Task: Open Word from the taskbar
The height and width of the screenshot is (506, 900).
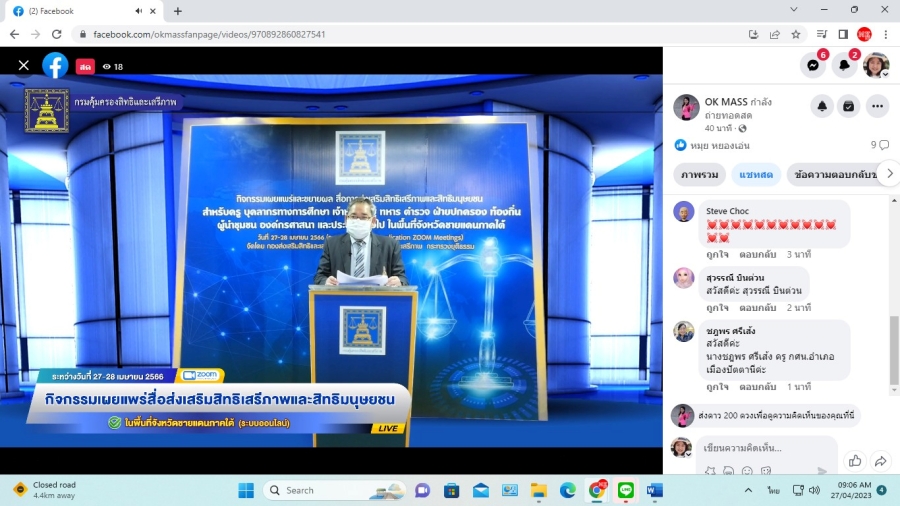Action: click(654, 491)
